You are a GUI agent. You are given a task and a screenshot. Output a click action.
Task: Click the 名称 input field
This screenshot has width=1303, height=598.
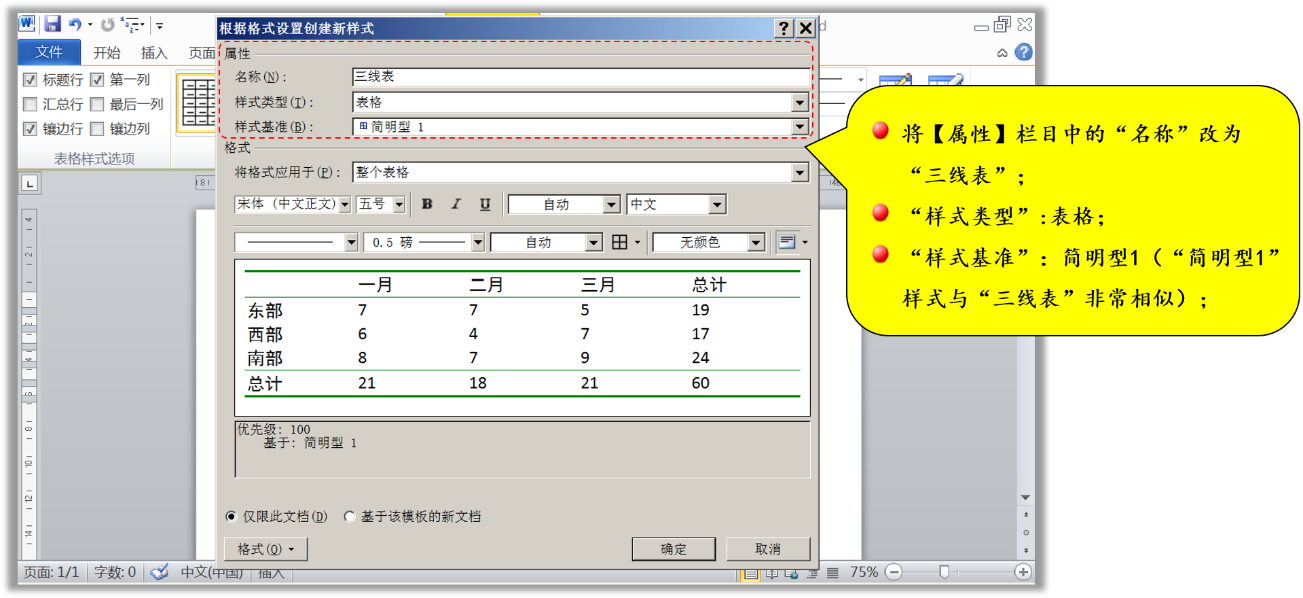[x=581, y=77]
